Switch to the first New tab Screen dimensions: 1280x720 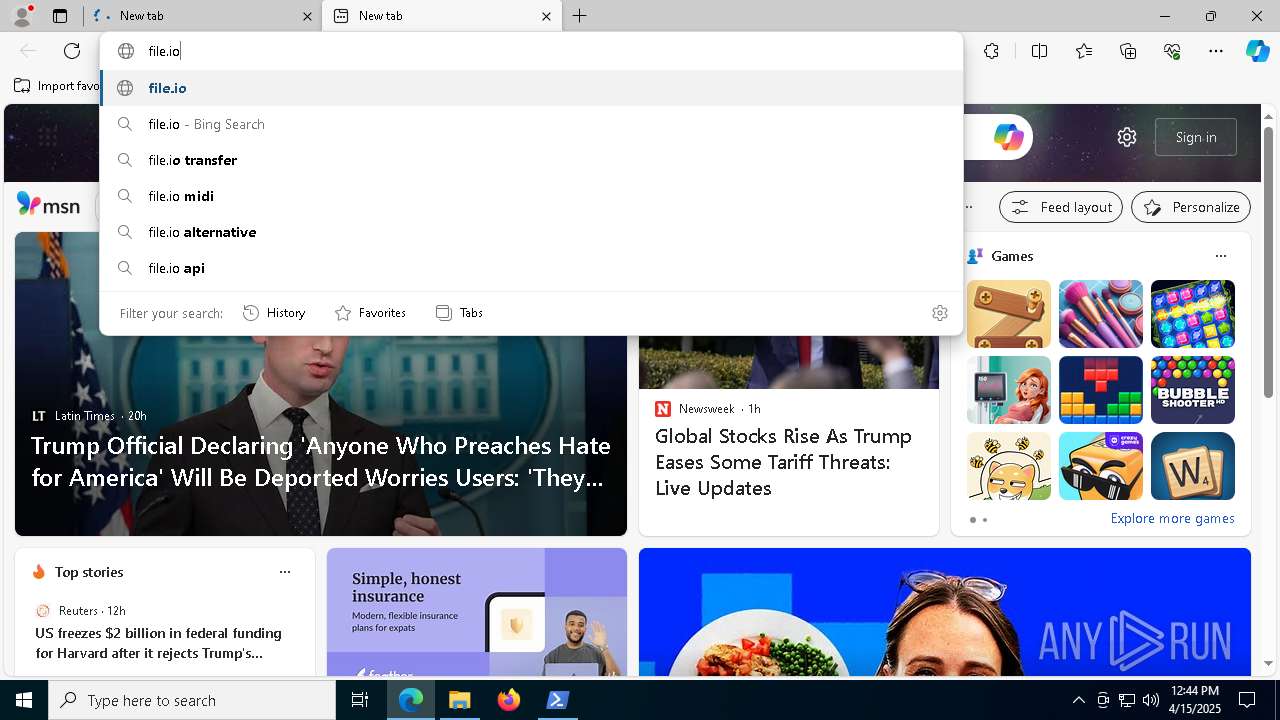click(202, 16)
